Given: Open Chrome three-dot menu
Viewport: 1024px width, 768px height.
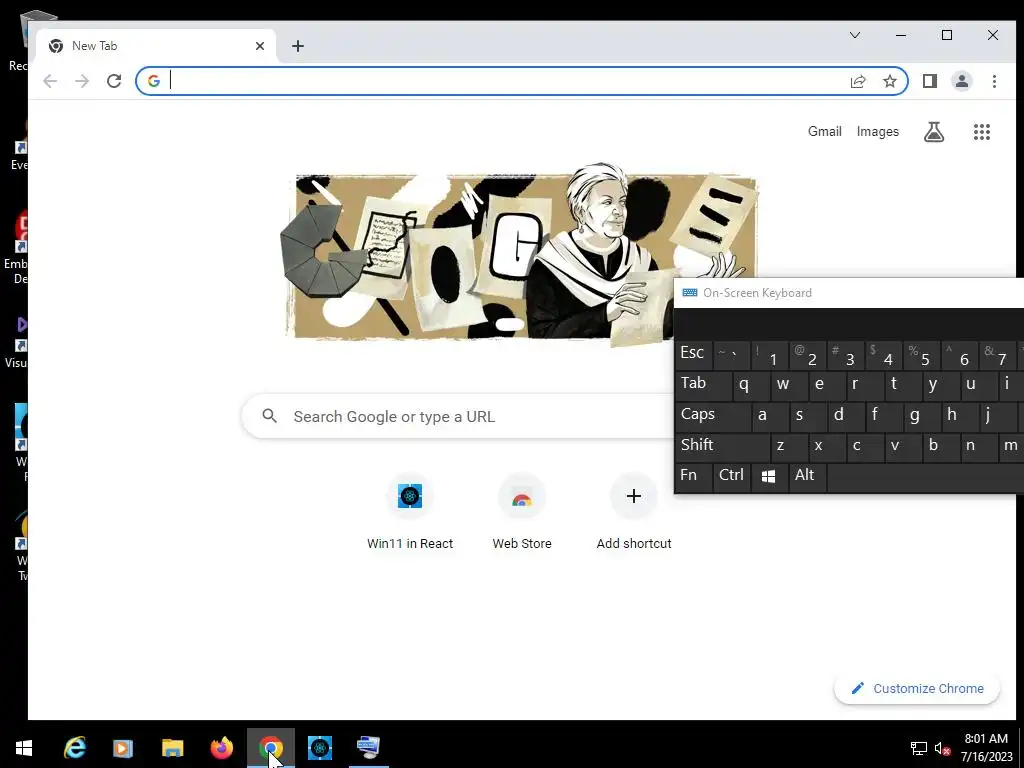Looking at the screenshot, I should pyautogui.click(x=994, y=81).
